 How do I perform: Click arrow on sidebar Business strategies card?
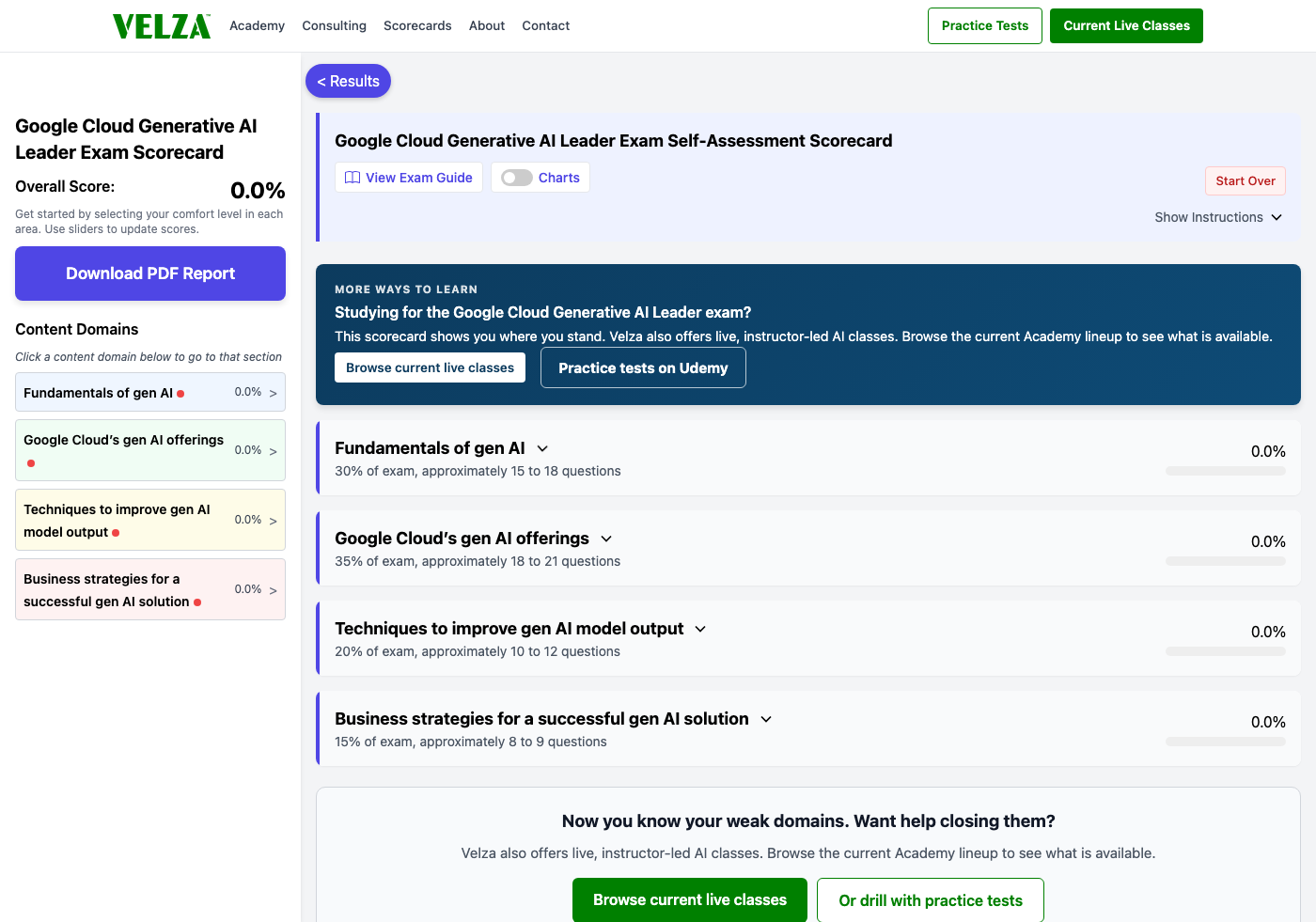(274, 590)
